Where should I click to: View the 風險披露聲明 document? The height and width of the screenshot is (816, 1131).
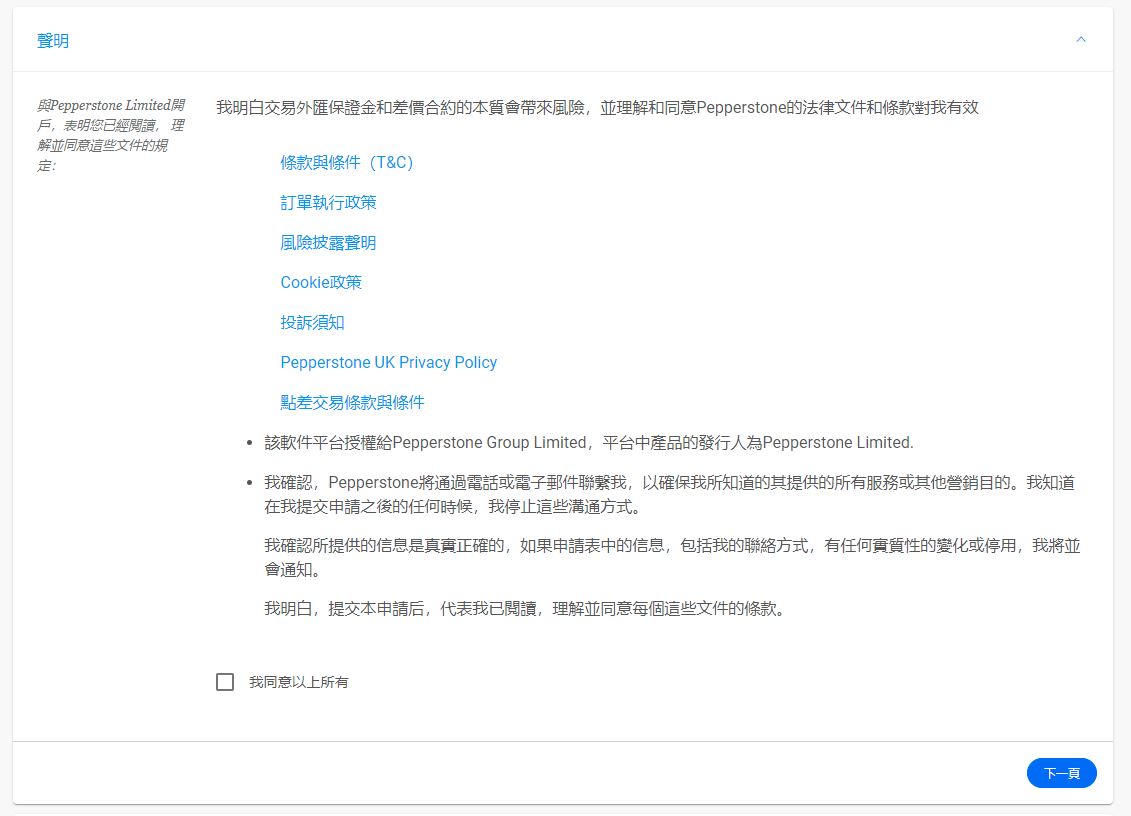(328, 242)
